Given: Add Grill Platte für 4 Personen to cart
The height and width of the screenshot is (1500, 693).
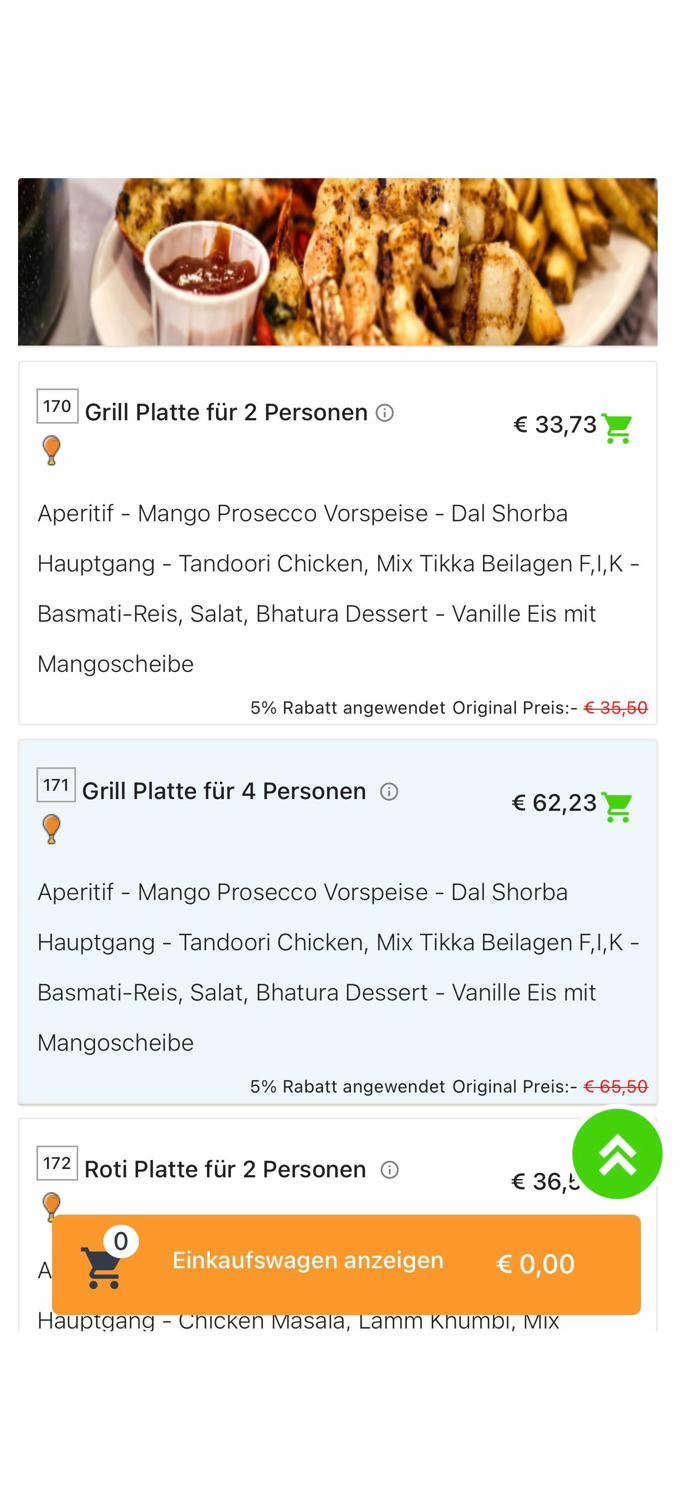Looking at the screenshot, I should (617, 807).
